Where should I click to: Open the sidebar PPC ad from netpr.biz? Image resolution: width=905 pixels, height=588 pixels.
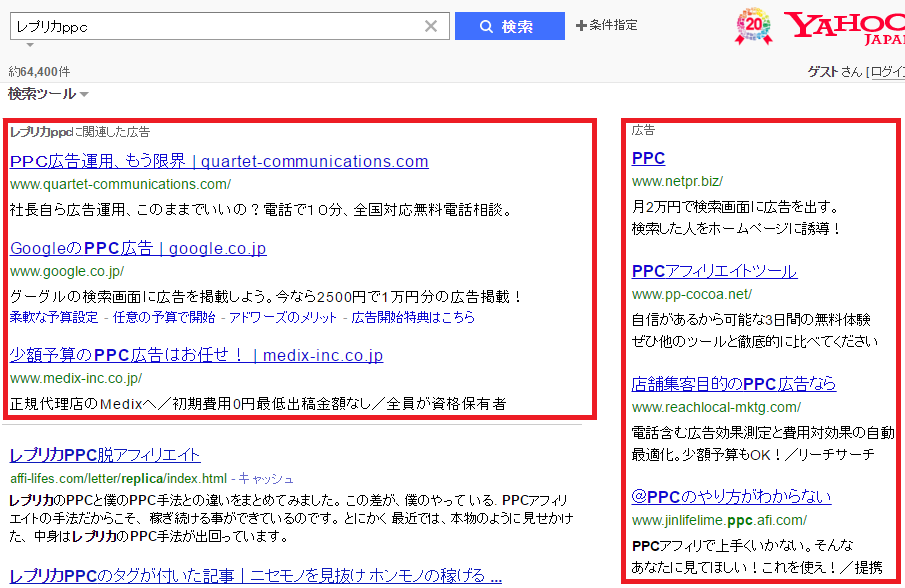click(648, 158)
